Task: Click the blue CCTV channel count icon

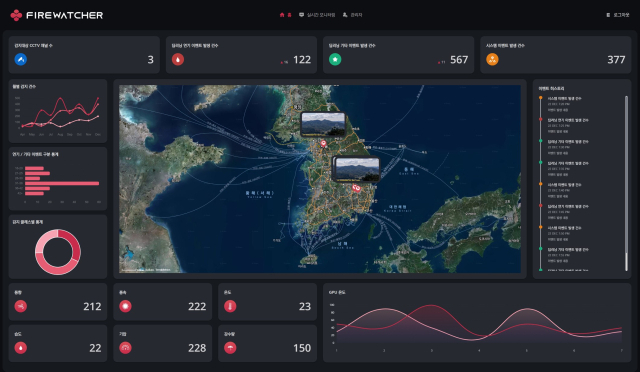Action: [x=21, y=60]
